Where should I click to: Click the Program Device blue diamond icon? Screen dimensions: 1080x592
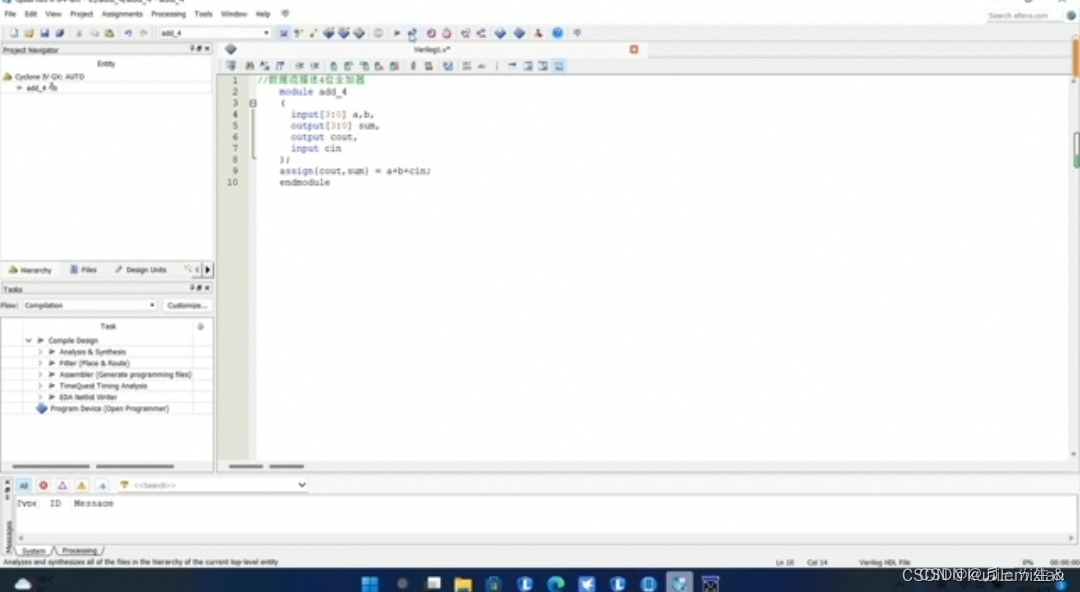(41, 409)
